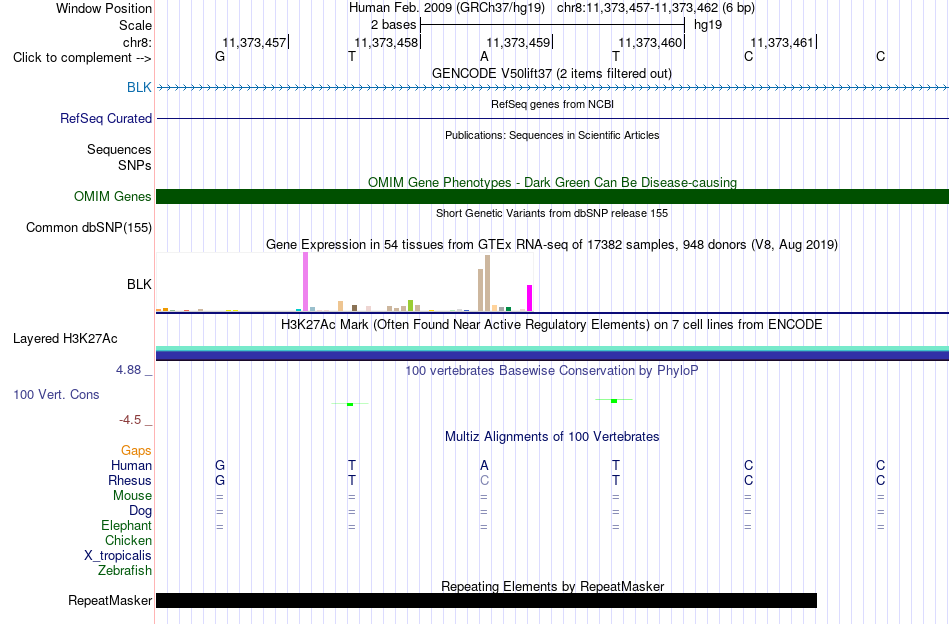Screen dimensions: 950x624
Task: Click the Rhesus mismatch base C
Action: click(484, 480)
